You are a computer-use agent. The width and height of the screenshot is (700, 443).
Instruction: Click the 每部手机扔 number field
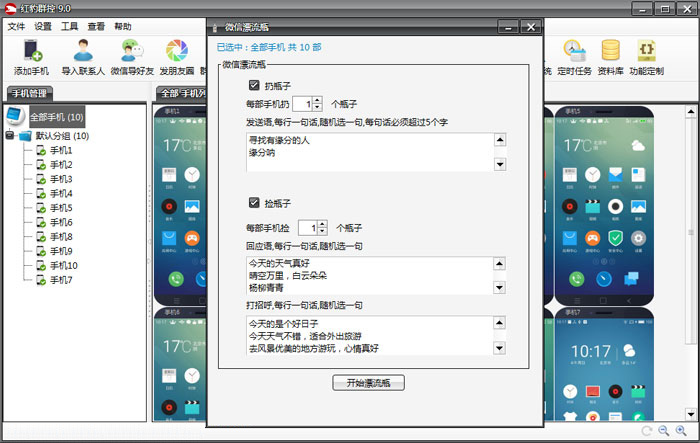303,104
